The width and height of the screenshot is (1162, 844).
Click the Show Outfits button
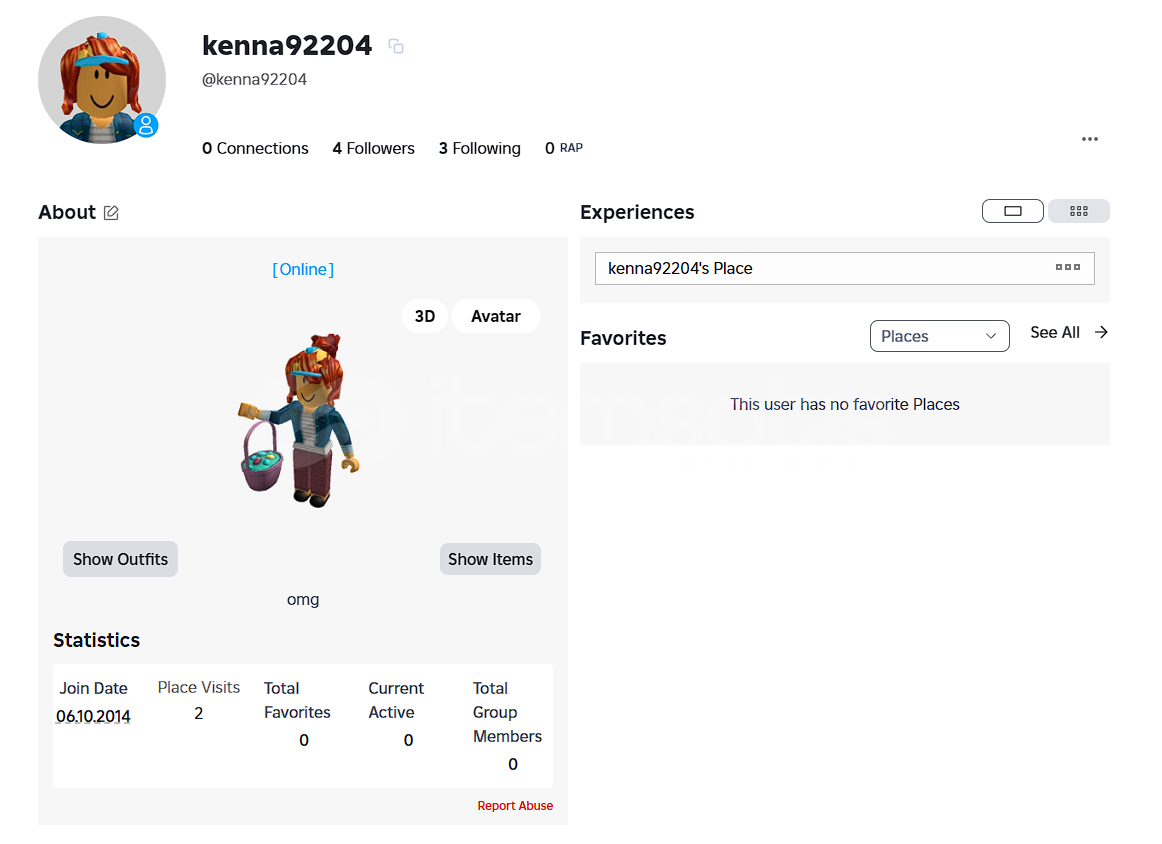coord(120,559)
